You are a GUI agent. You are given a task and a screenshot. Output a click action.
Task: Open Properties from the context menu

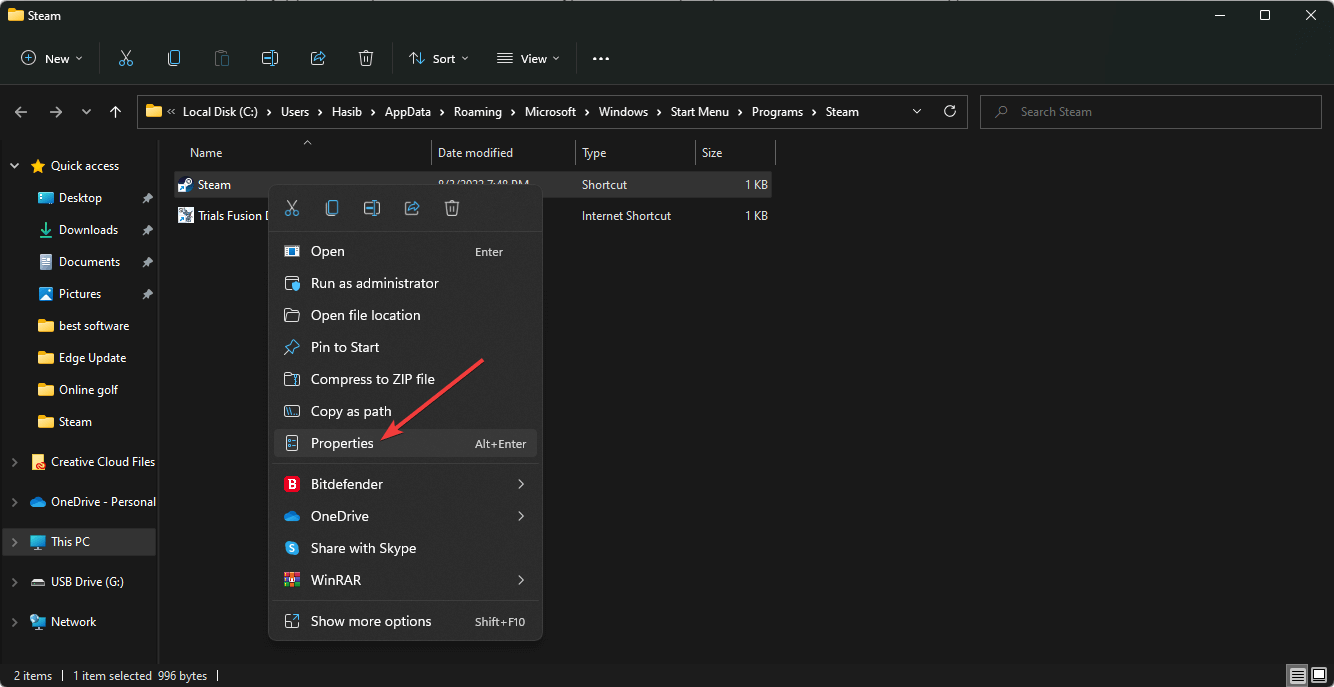pos(406,443)
